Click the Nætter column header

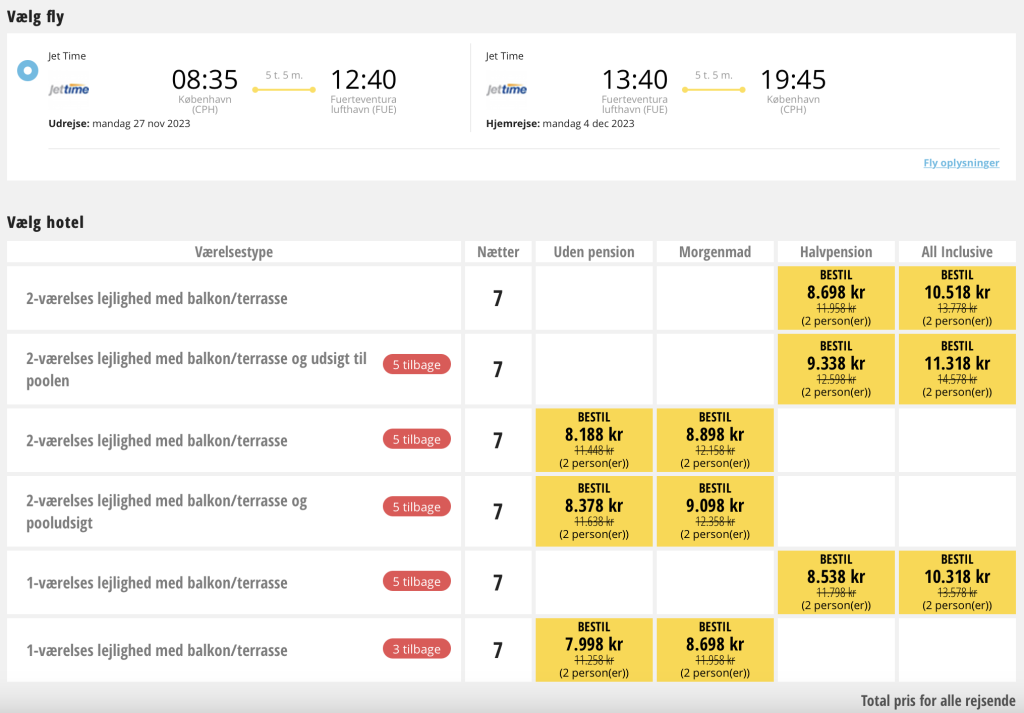pos(498,252)
